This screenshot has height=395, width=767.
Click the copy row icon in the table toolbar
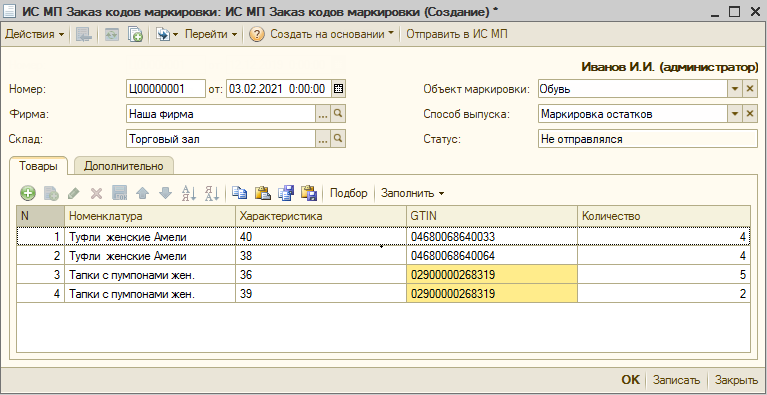pyautogui.click(x=51, y=193)
